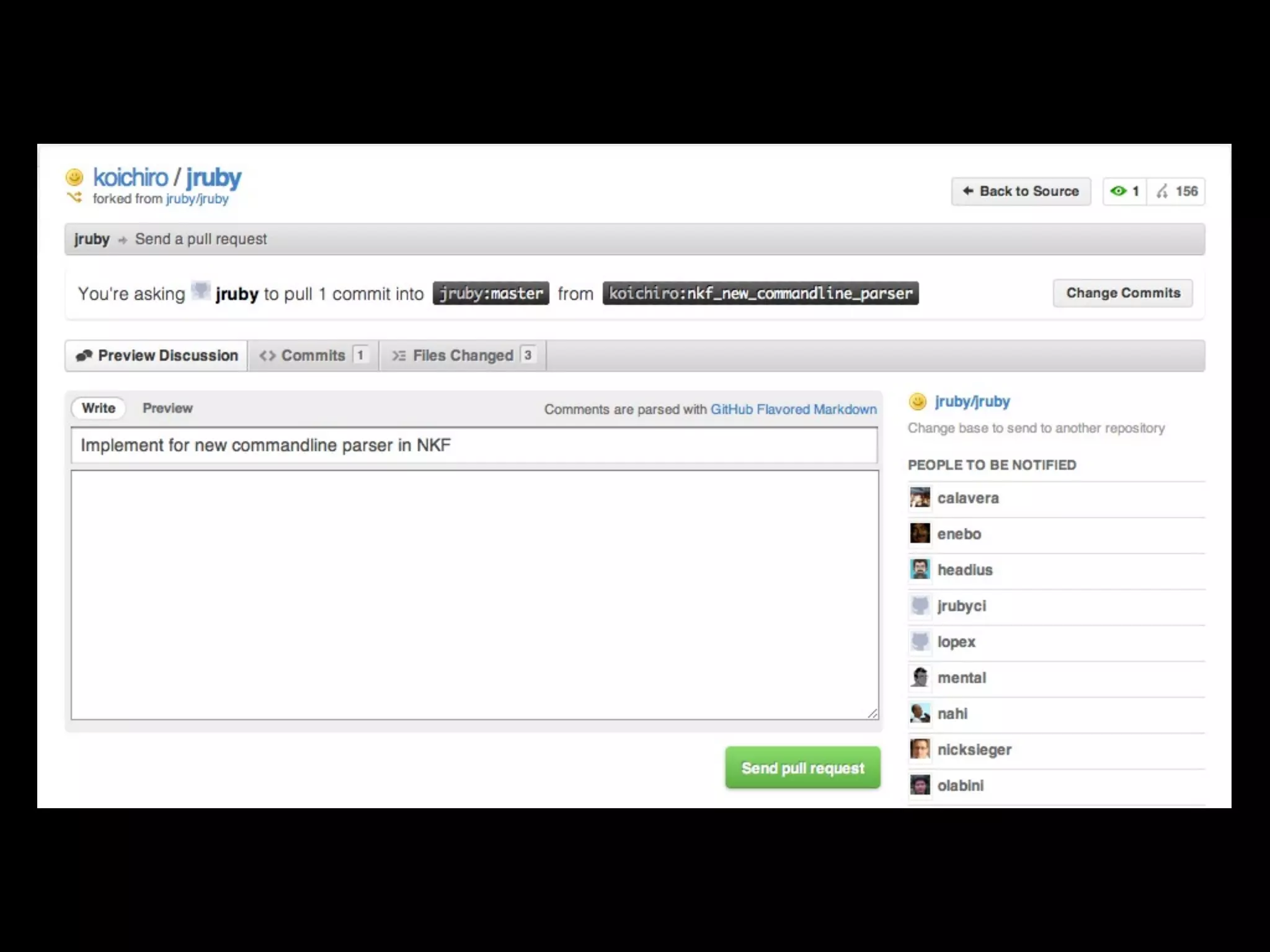Screen dimensions: 1270x952
Task: Click Change Commits button
Action: (x=1122, y=293)
